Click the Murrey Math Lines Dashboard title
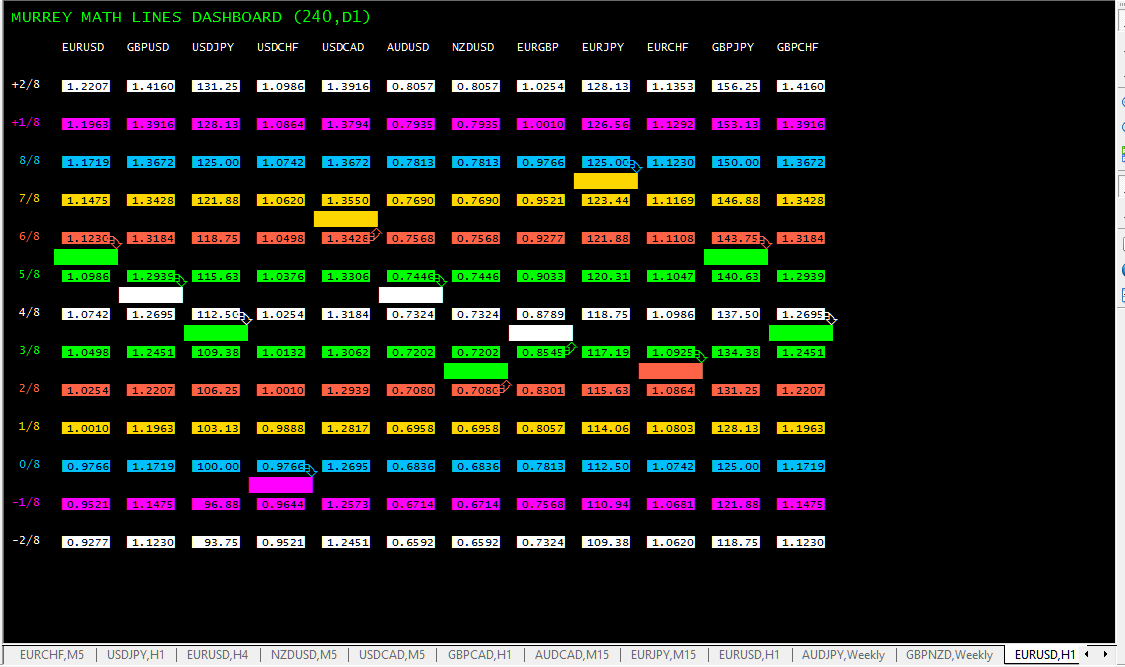Viewport: 1125px width, 667px height. tap(191, 16)
